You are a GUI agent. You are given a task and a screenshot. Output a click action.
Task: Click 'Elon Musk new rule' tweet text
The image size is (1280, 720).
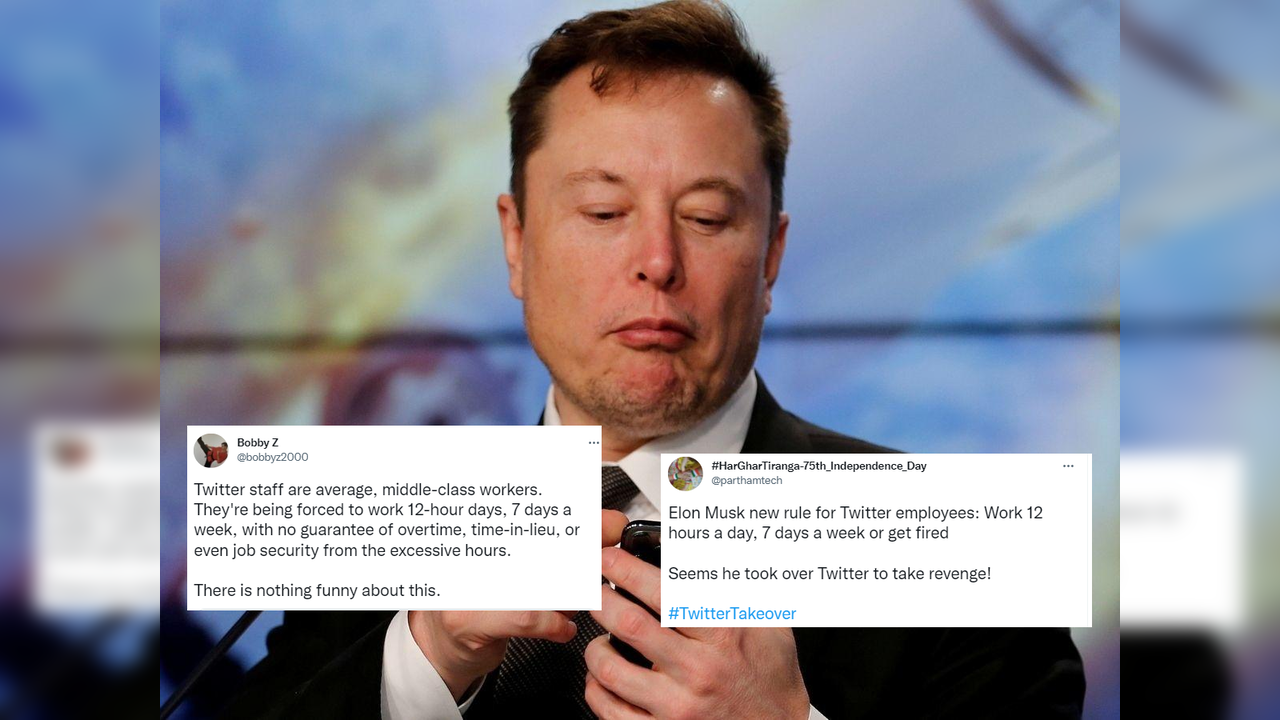[855, 522]
